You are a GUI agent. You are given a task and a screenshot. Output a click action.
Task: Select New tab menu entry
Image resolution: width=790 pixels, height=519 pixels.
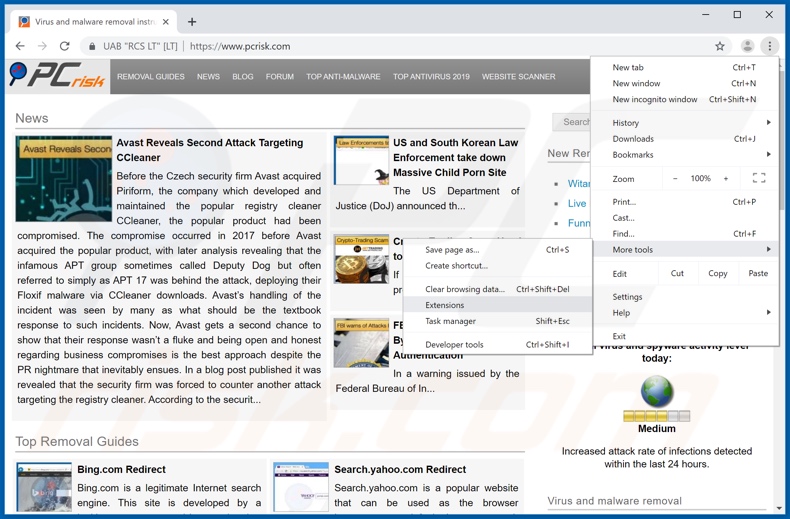tap(684, 67)
